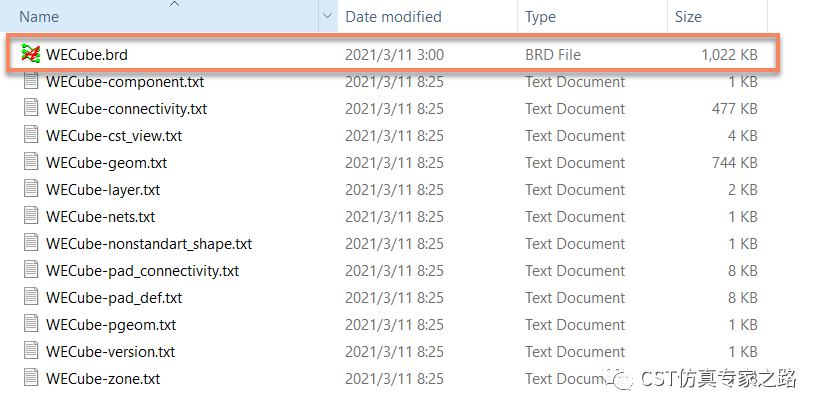Click the sort direction arrow above Name
The width and height of the screenshot is (823, 414).
(x=176, y=4)
